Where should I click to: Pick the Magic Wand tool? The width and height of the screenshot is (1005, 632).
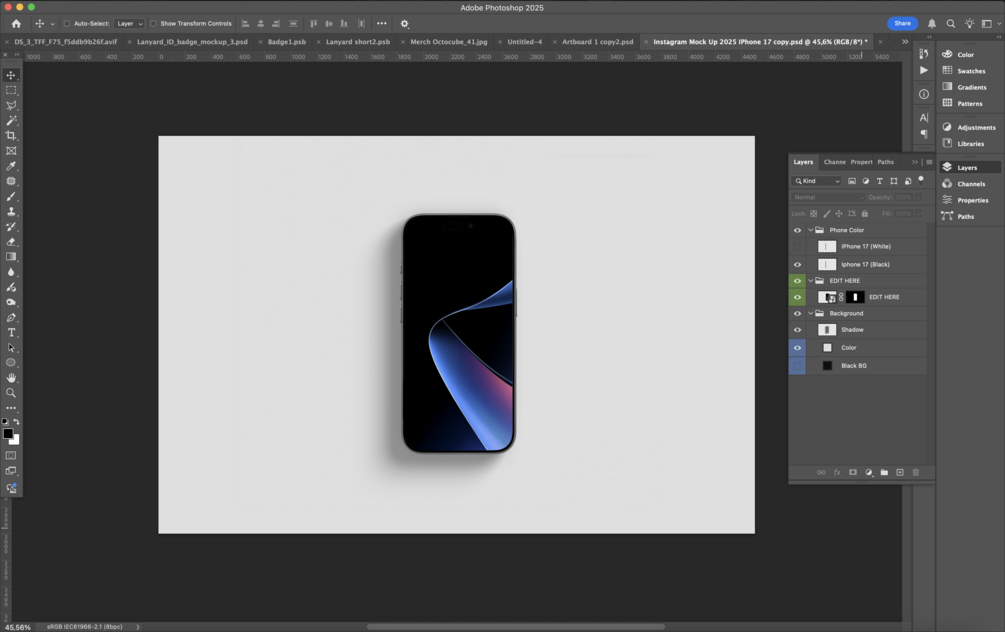[11, 121]
